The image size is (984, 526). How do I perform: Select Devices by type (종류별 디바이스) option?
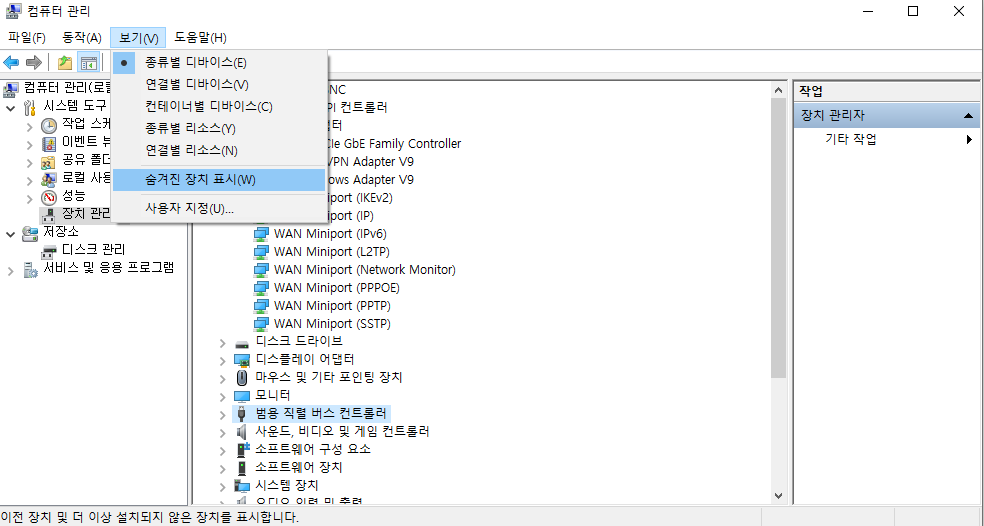pos(219,63)
